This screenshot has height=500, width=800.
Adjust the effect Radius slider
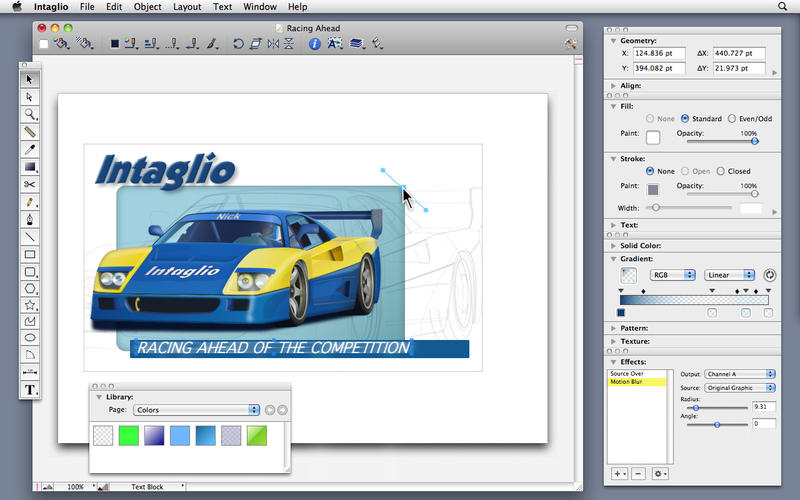pos(695,407)
